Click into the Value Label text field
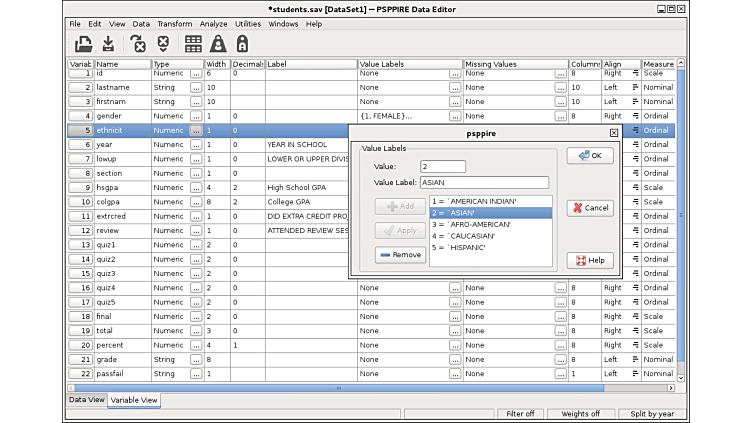Viewport: 752px width, 423px height. pyautogui.click(x=484, y=183)
